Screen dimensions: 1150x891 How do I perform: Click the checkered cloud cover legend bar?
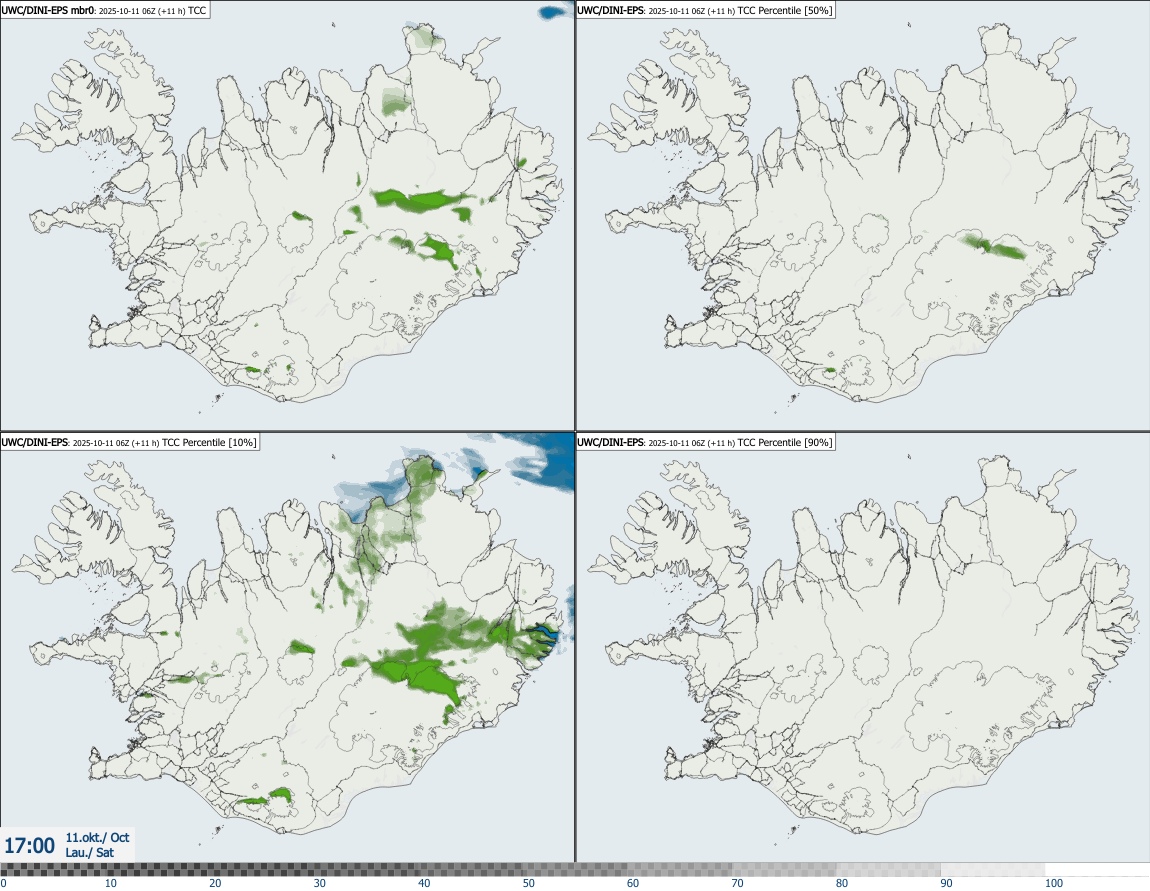[575, 870]
